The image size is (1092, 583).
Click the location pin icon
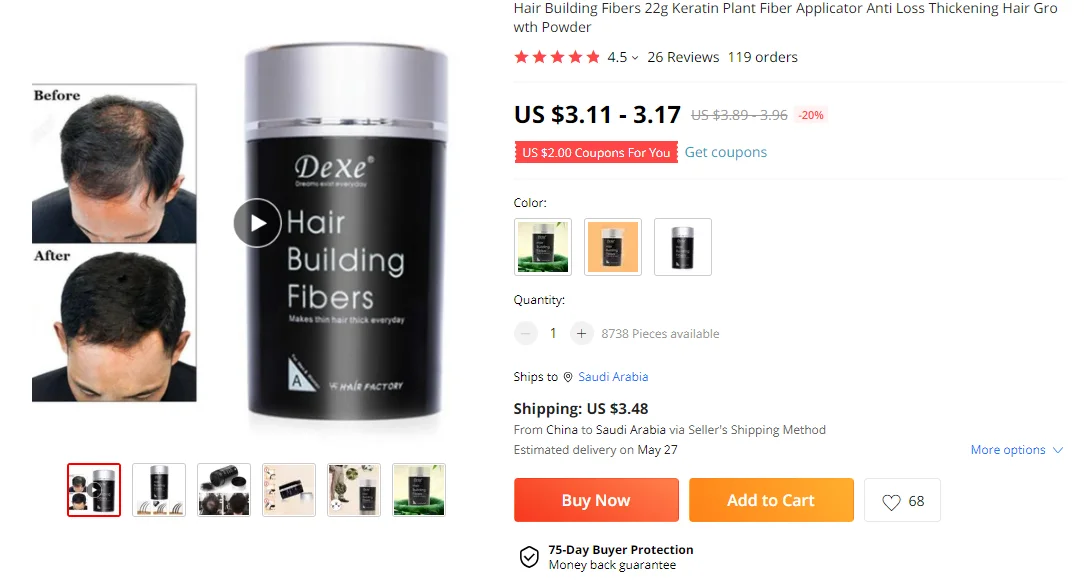click(568, 377)
